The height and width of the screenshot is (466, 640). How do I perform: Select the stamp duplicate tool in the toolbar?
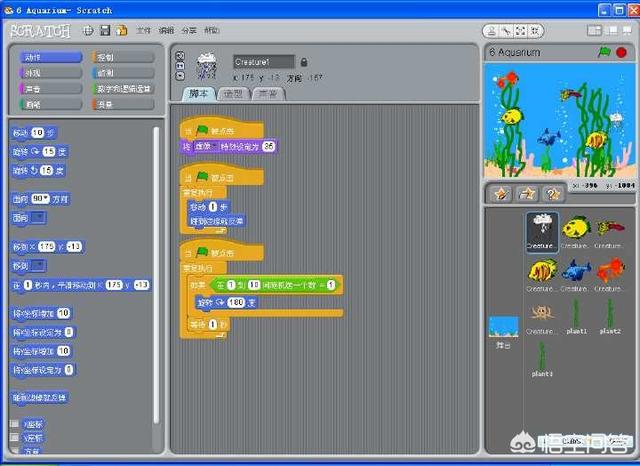[x=493, y=31]
